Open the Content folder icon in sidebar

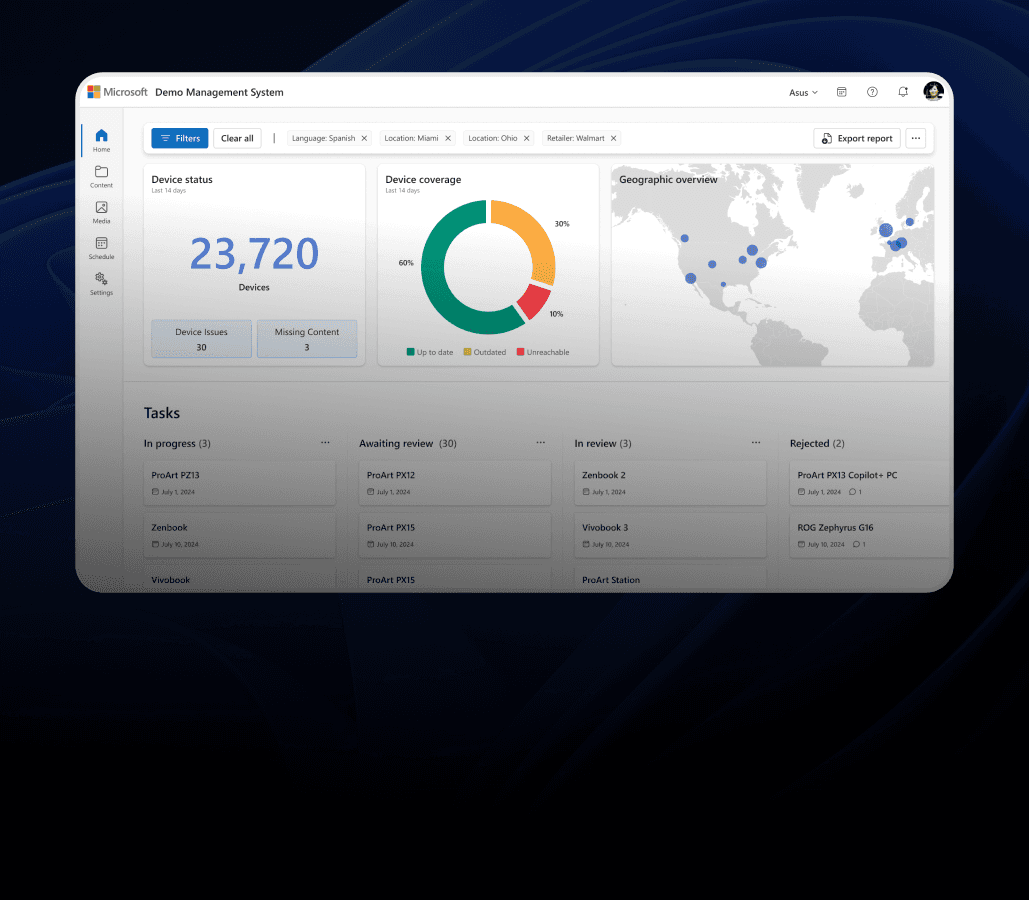(x=101, y=172)
